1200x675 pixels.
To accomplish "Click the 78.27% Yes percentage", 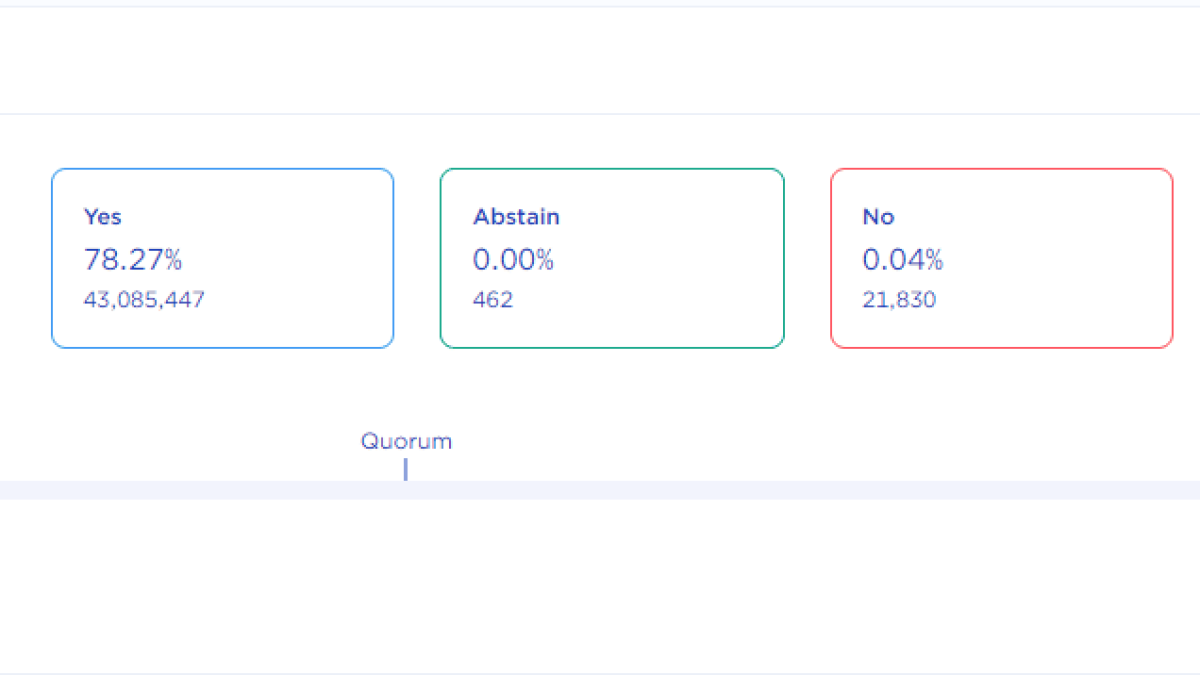I will point(133,260).
